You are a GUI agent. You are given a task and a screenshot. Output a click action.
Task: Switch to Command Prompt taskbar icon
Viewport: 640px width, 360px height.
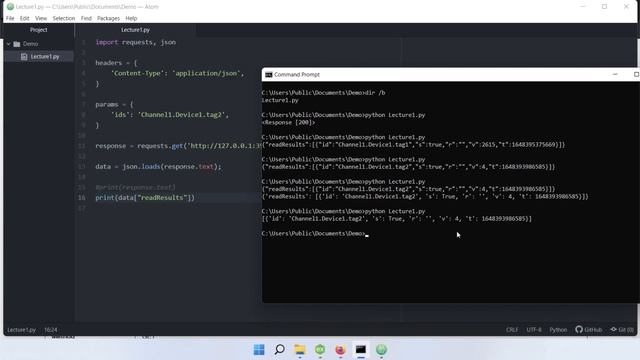pos(361,350)
